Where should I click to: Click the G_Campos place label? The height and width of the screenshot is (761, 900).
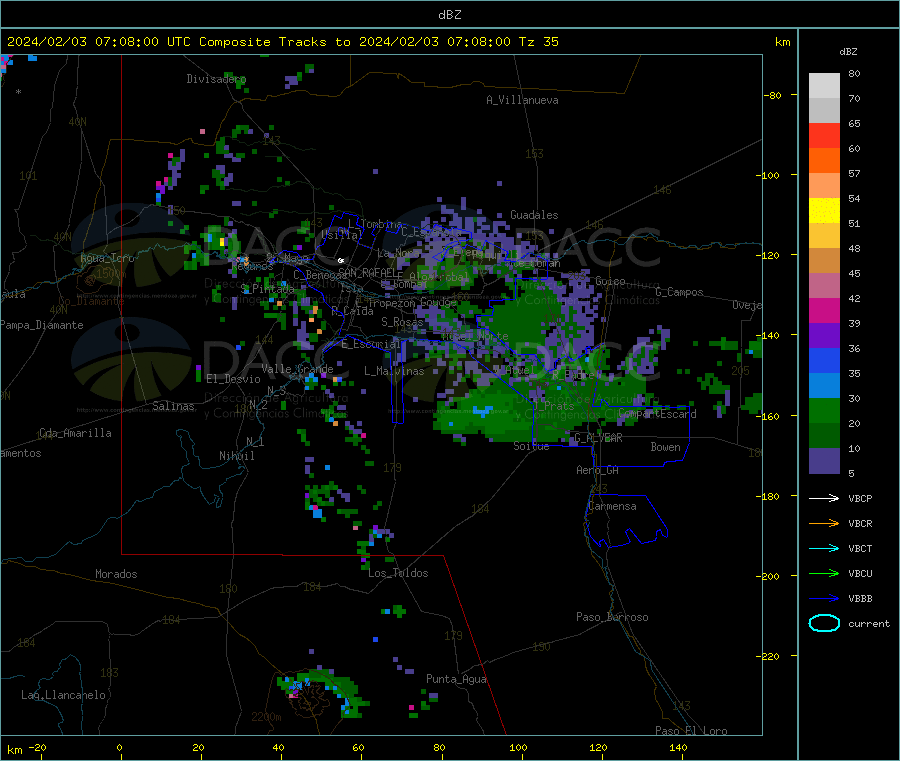[679, 292]
